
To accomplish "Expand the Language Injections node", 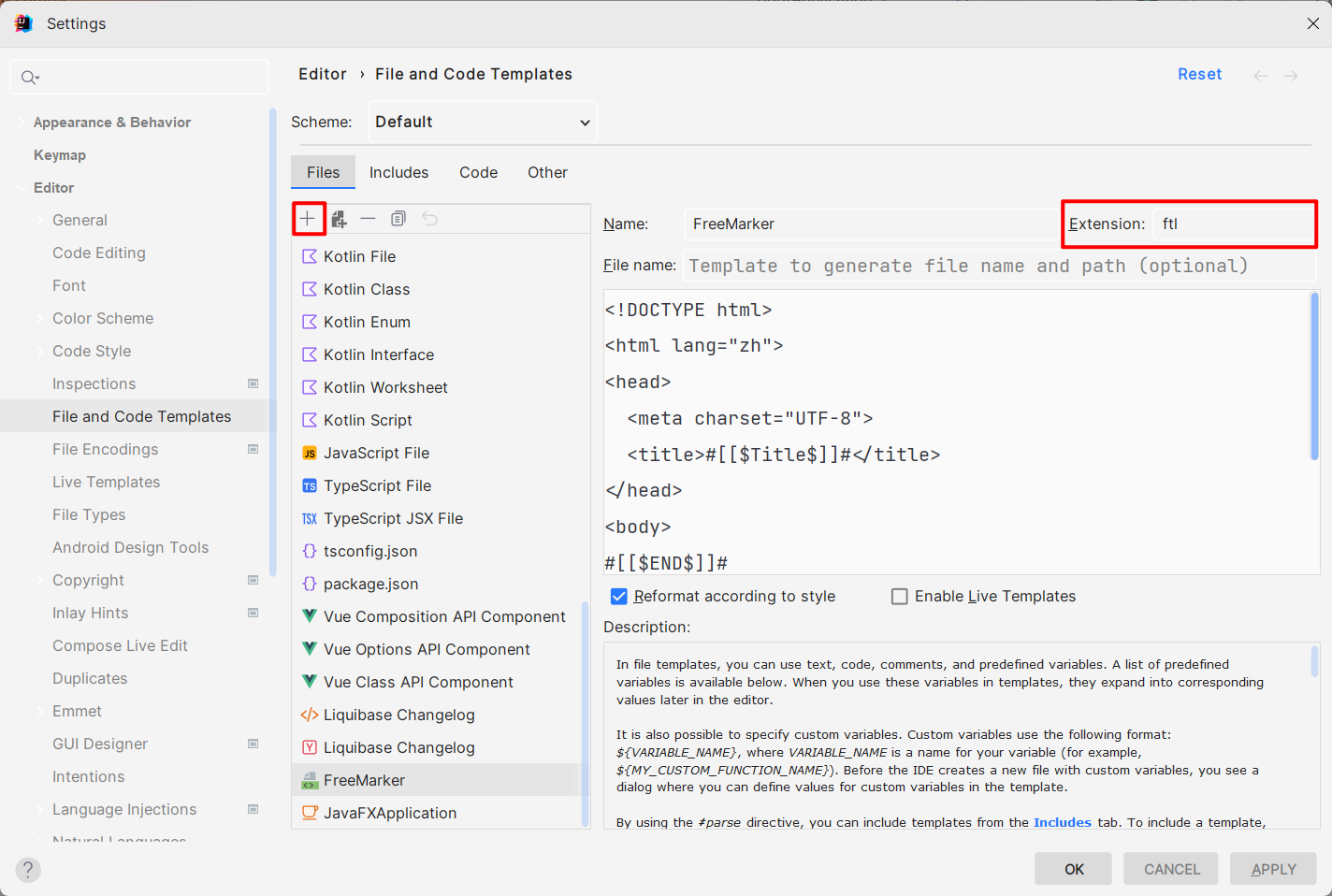I will 40,810.
